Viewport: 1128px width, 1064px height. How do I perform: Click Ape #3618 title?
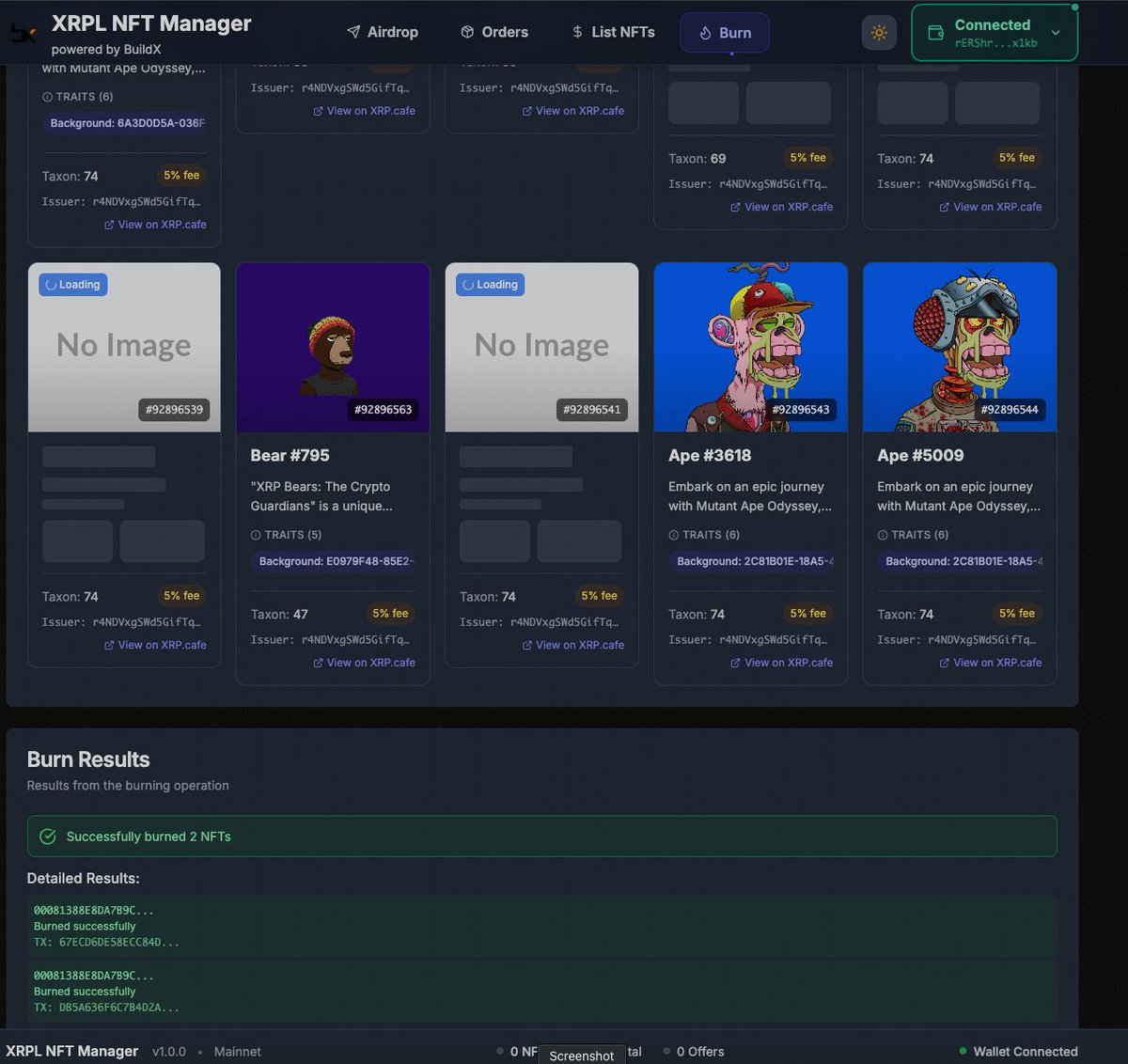click(710, 455)
